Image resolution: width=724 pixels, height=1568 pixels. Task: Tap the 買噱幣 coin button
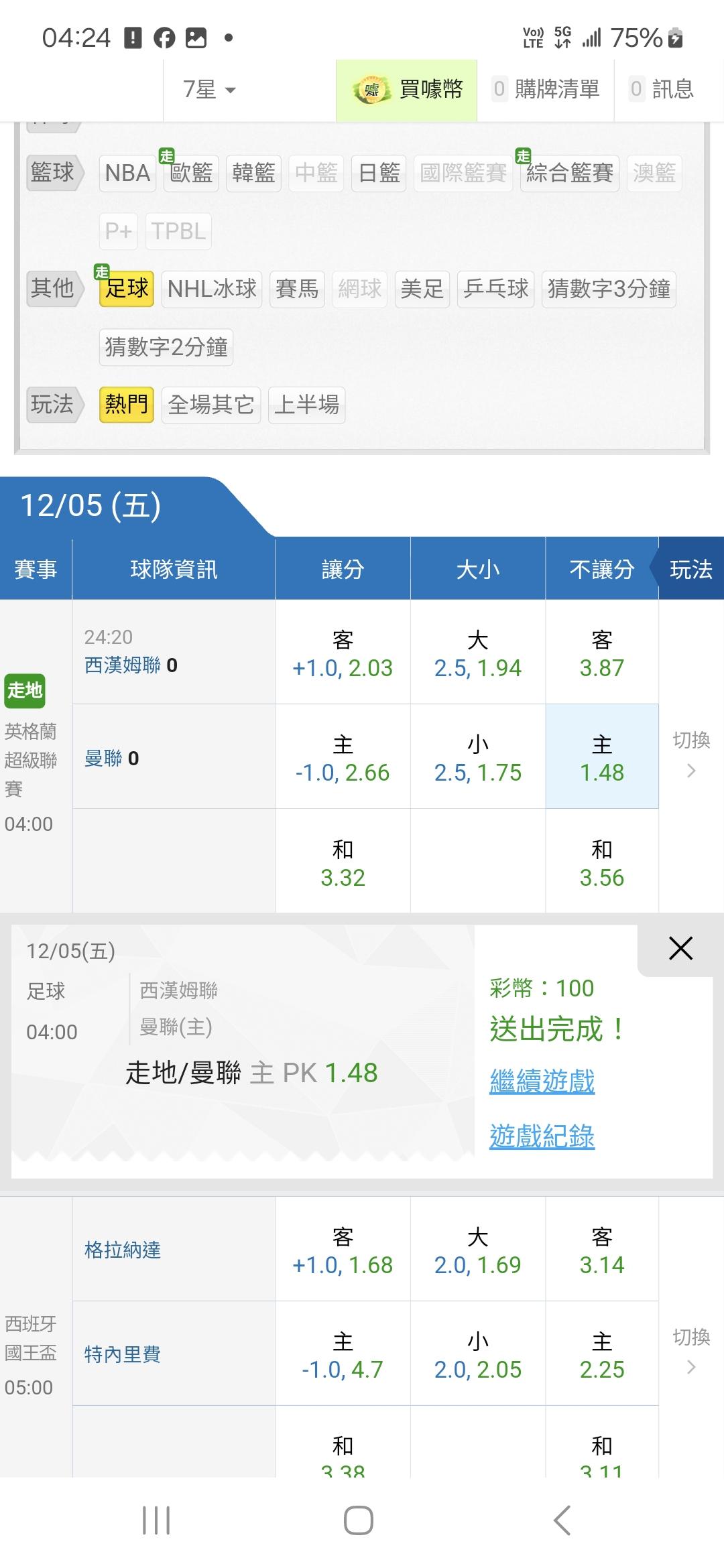407,90
